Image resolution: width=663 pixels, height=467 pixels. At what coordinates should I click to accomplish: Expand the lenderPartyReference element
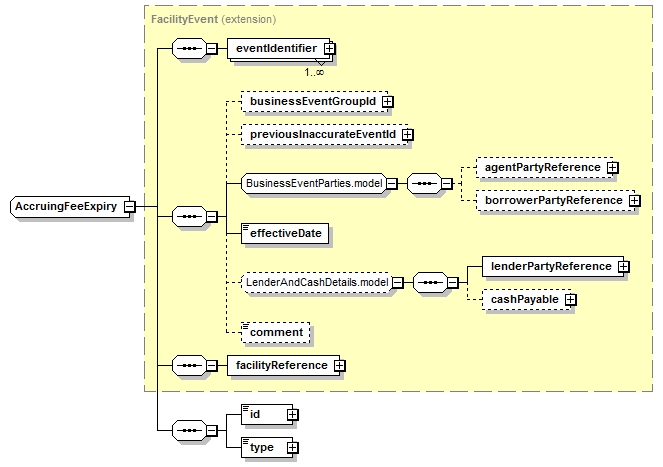tap(623, 267)
